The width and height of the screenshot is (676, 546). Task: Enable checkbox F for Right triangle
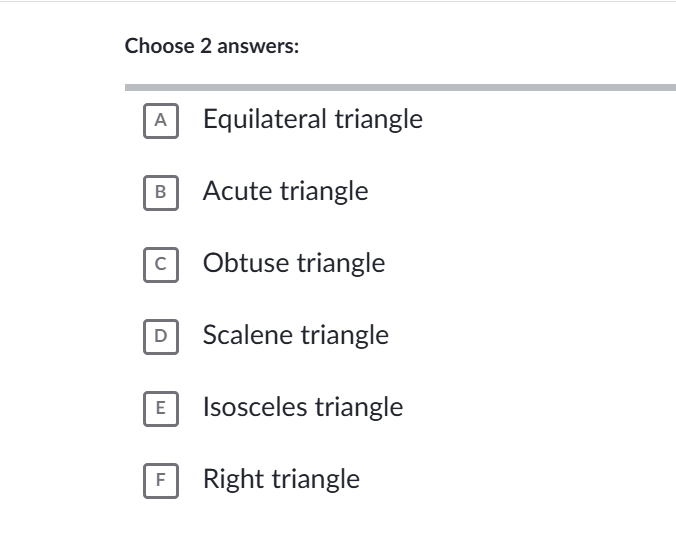click(160, 480)
